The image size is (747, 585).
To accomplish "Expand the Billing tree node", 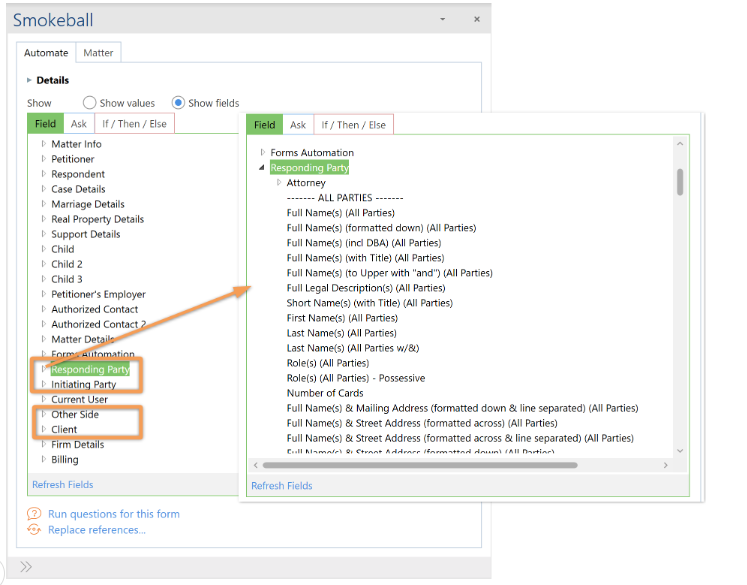I will [x=43, y=459].
